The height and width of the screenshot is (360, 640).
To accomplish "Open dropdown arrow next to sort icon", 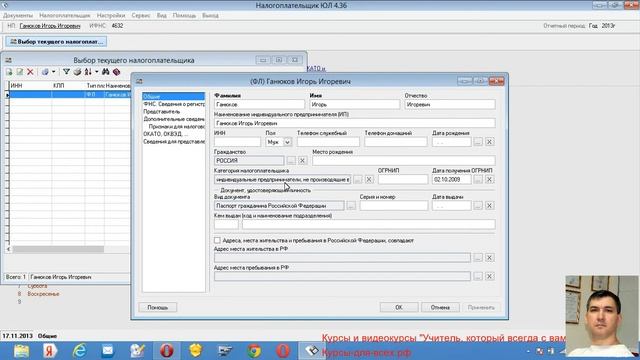I will (97, 72).
